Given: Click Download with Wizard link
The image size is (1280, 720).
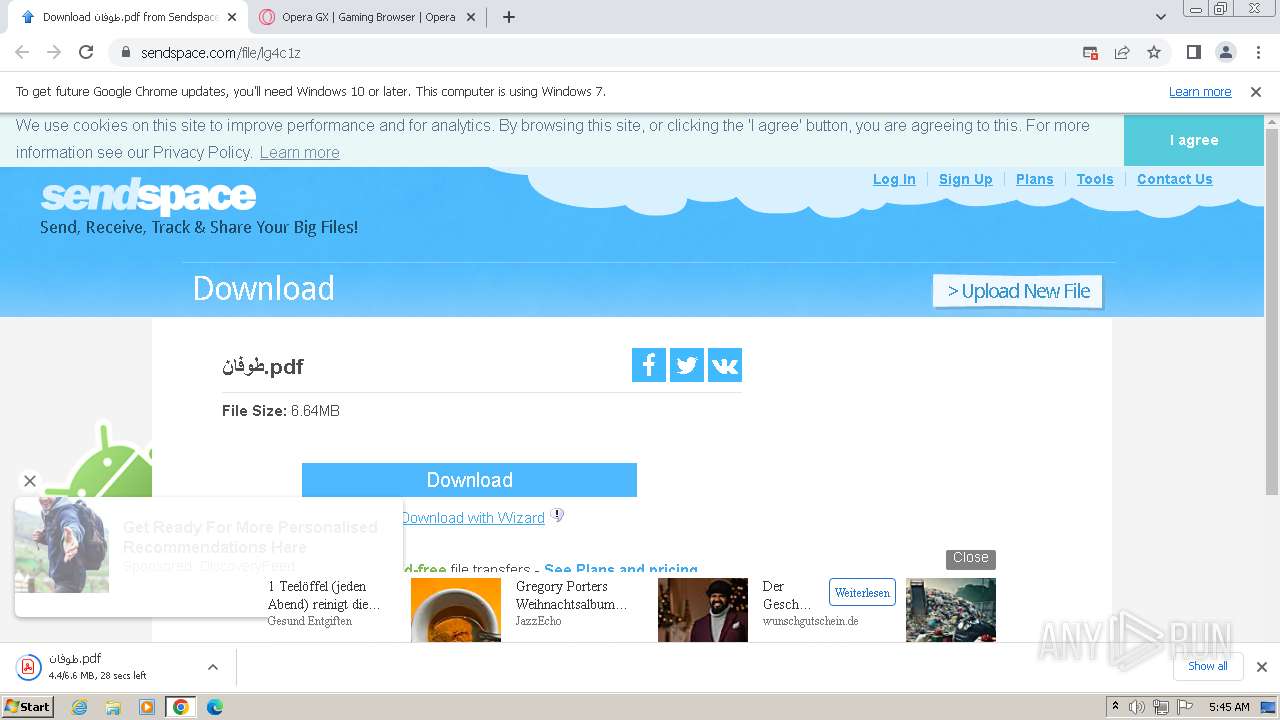Looking at the screenshot, I should [x=473, y=518].
